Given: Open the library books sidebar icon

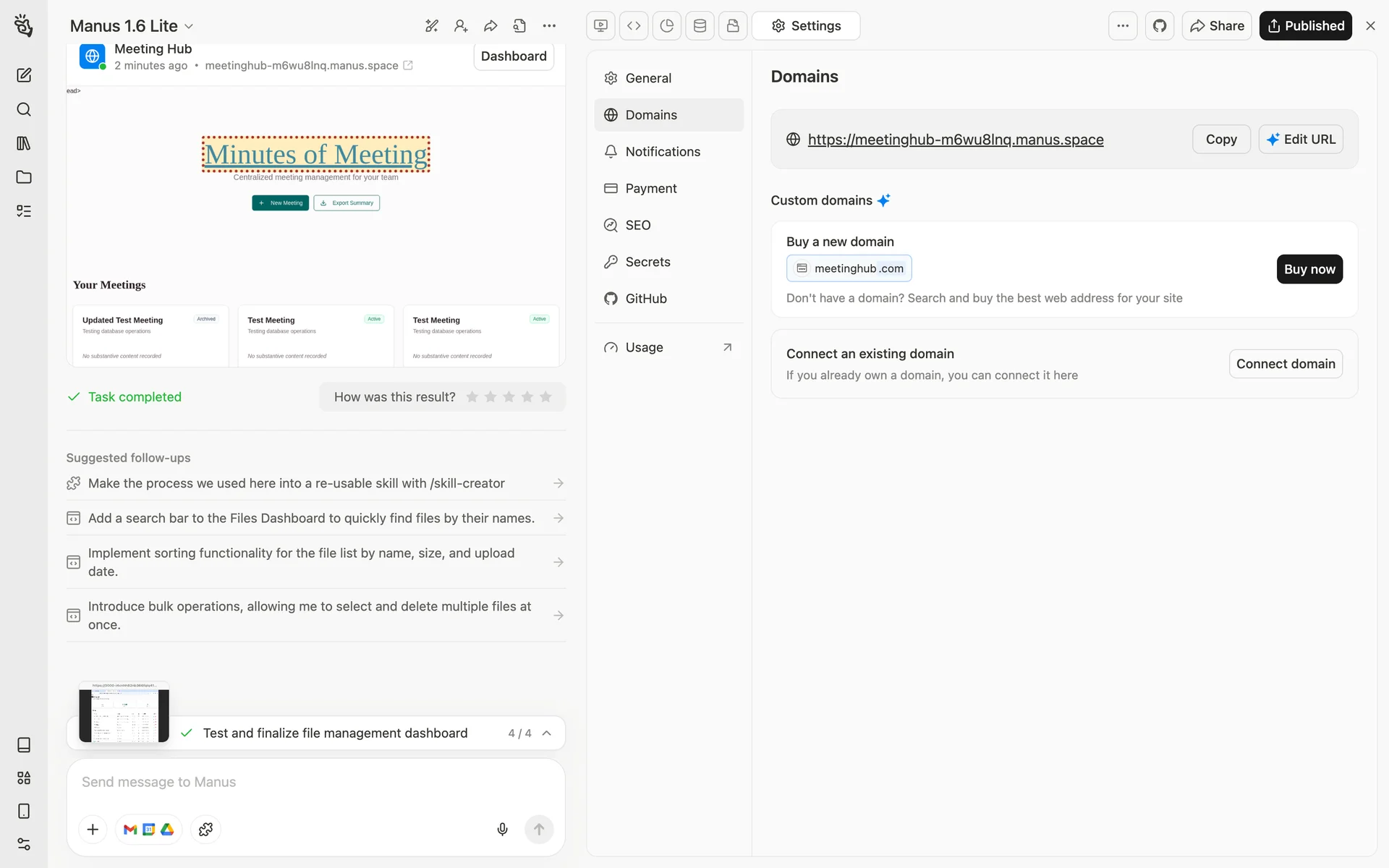Looking at the screenshot, I should point(24,143).
